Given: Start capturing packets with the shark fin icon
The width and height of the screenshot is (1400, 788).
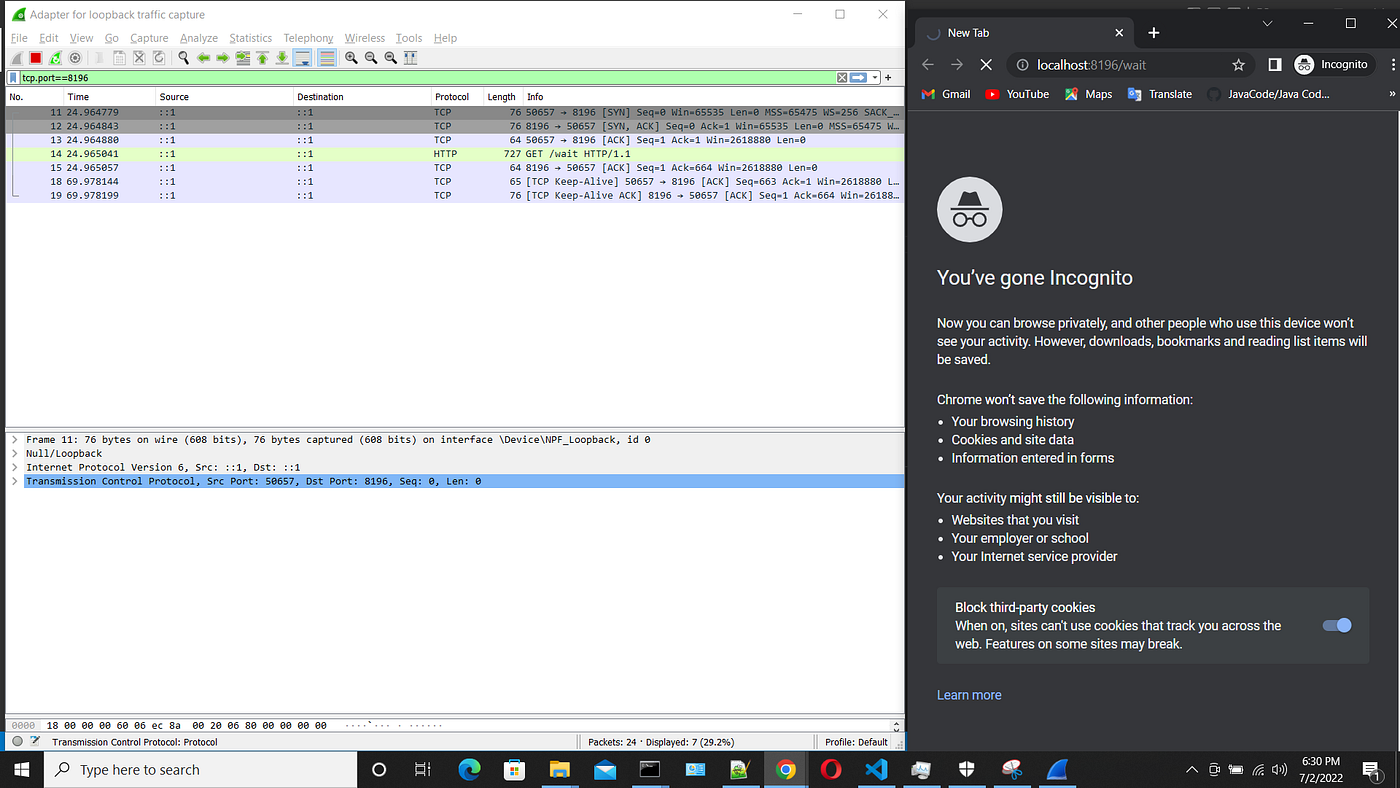Looking at the screenshot, I should [16, 57].
